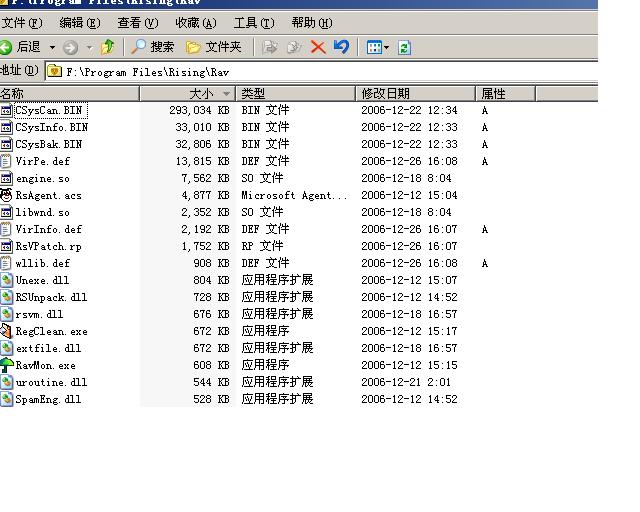
Task: Expand the Views dropdown arrow
Action: (387, 48)
